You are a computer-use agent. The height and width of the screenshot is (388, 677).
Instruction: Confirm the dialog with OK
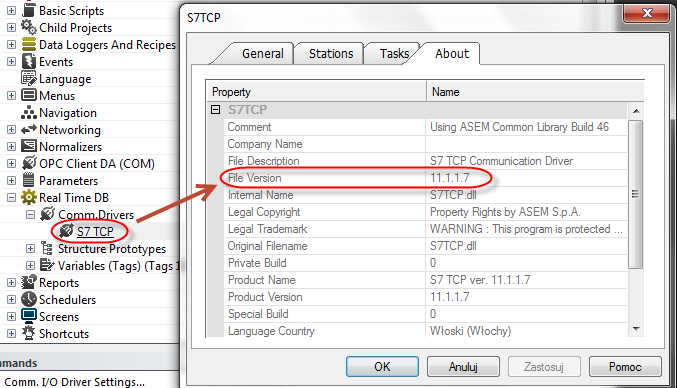pyautogui.click(x=382, y=366)
